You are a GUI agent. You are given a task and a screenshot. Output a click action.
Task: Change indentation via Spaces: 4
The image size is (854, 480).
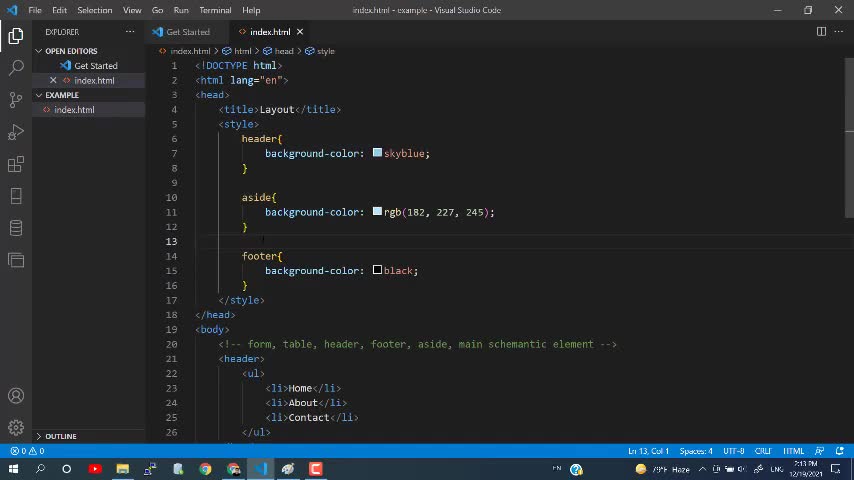[696, 451]
